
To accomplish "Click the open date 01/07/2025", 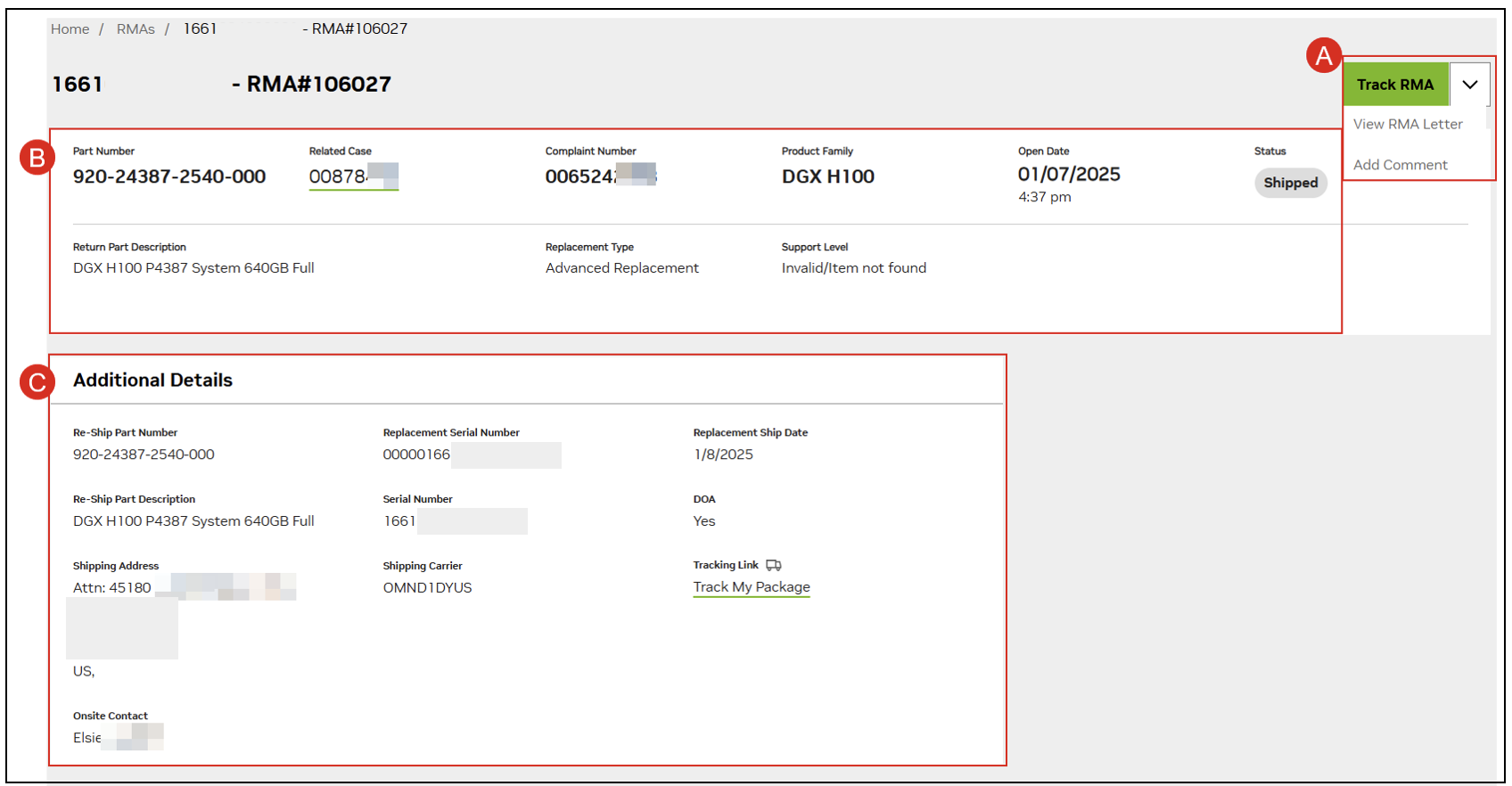I will (1069, 175).
